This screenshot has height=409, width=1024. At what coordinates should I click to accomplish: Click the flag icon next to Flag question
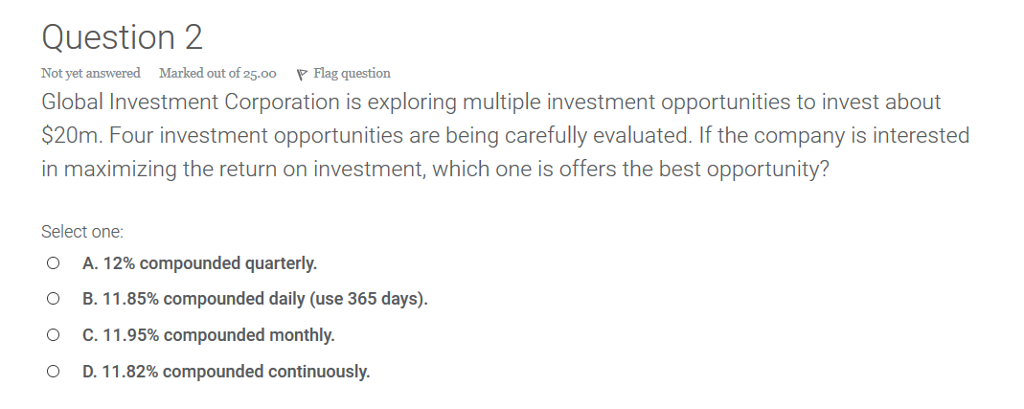coord(302,74)
